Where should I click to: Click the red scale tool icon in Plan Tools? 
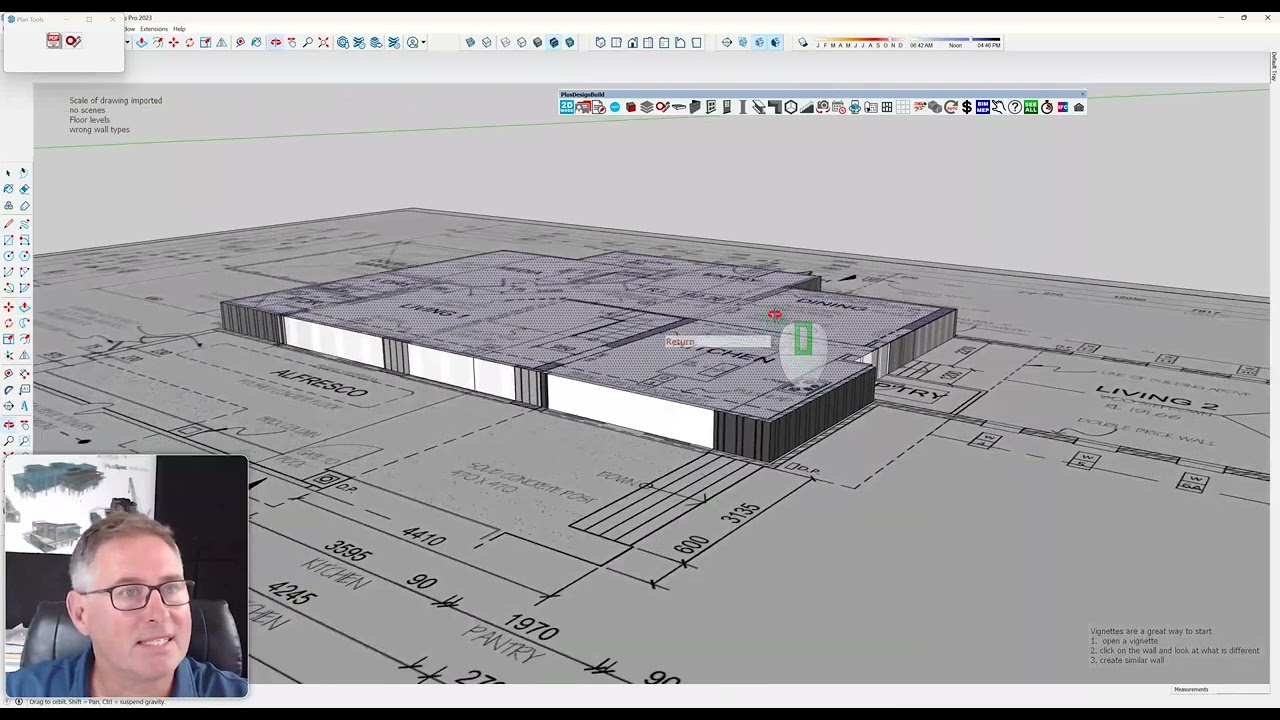[73, 41]
